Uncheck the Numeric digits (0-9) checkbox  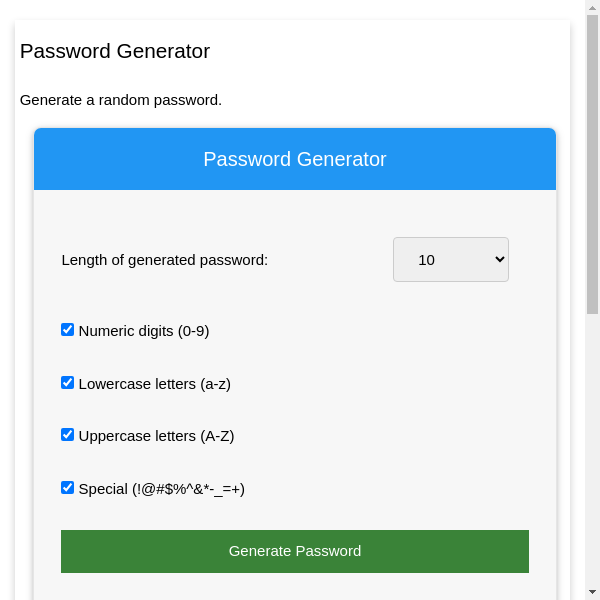[68, 330]
